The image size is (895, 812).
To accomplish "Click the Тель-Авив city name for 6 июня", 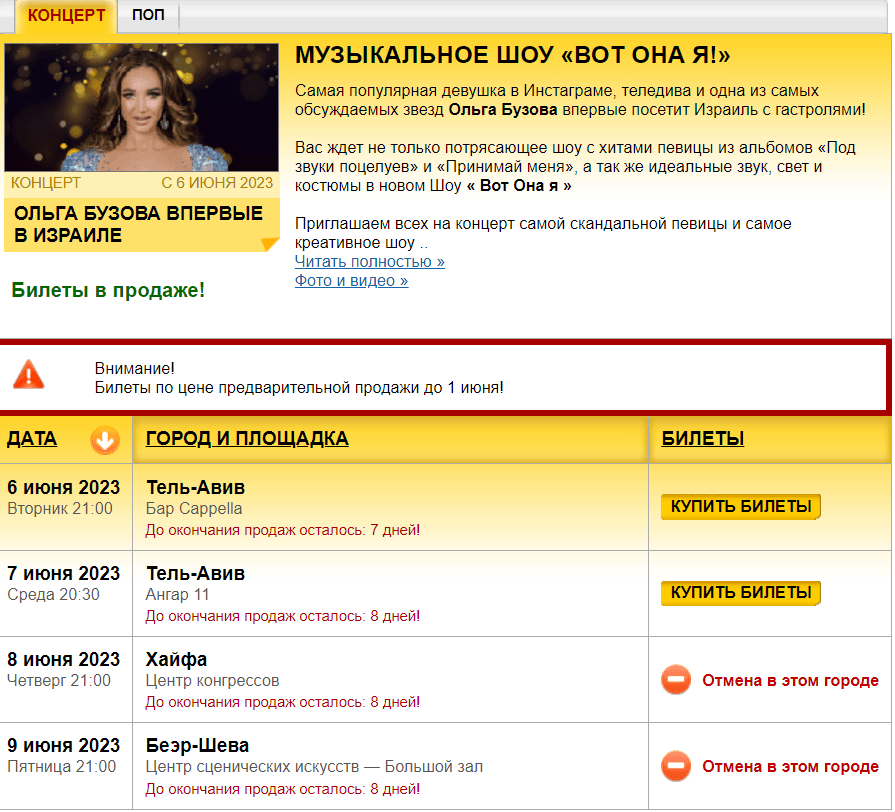I will (195, 488).
